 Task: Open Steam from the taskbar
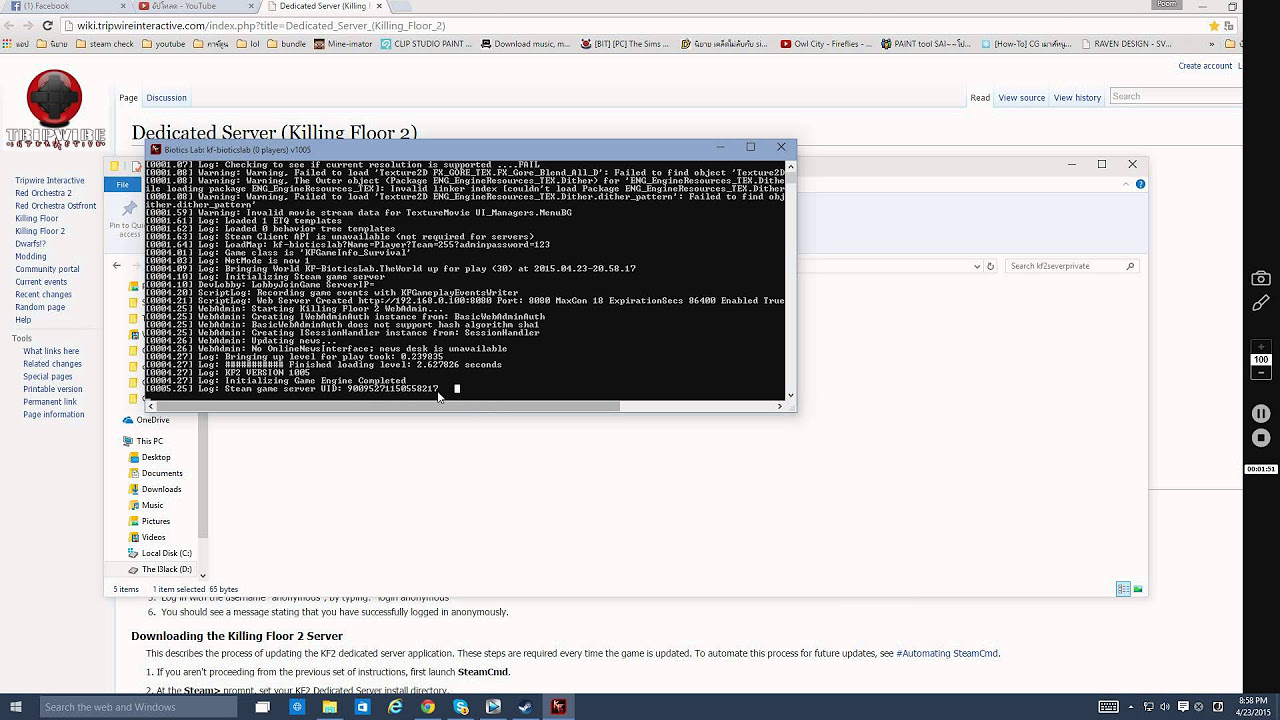[x=525, y=707]
